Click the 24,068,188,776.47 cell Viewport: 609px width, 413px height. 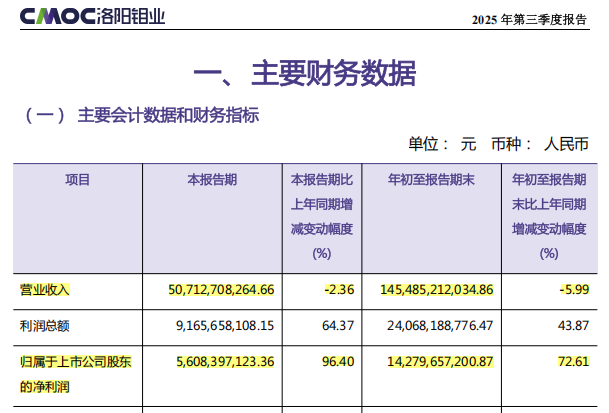pos(437,326)
